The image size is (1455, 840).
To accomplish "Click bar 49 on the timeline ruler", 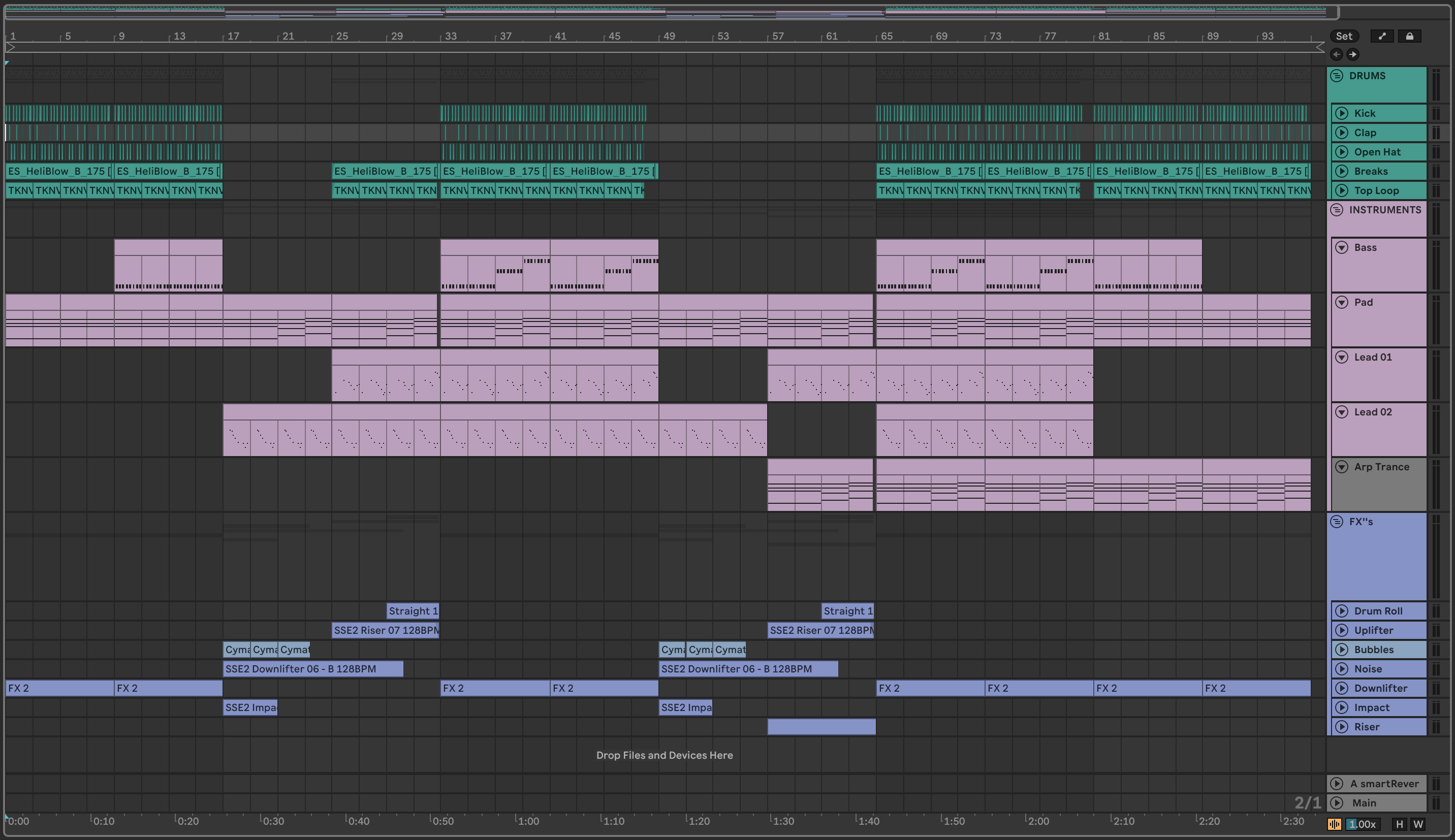I will 668,37.
